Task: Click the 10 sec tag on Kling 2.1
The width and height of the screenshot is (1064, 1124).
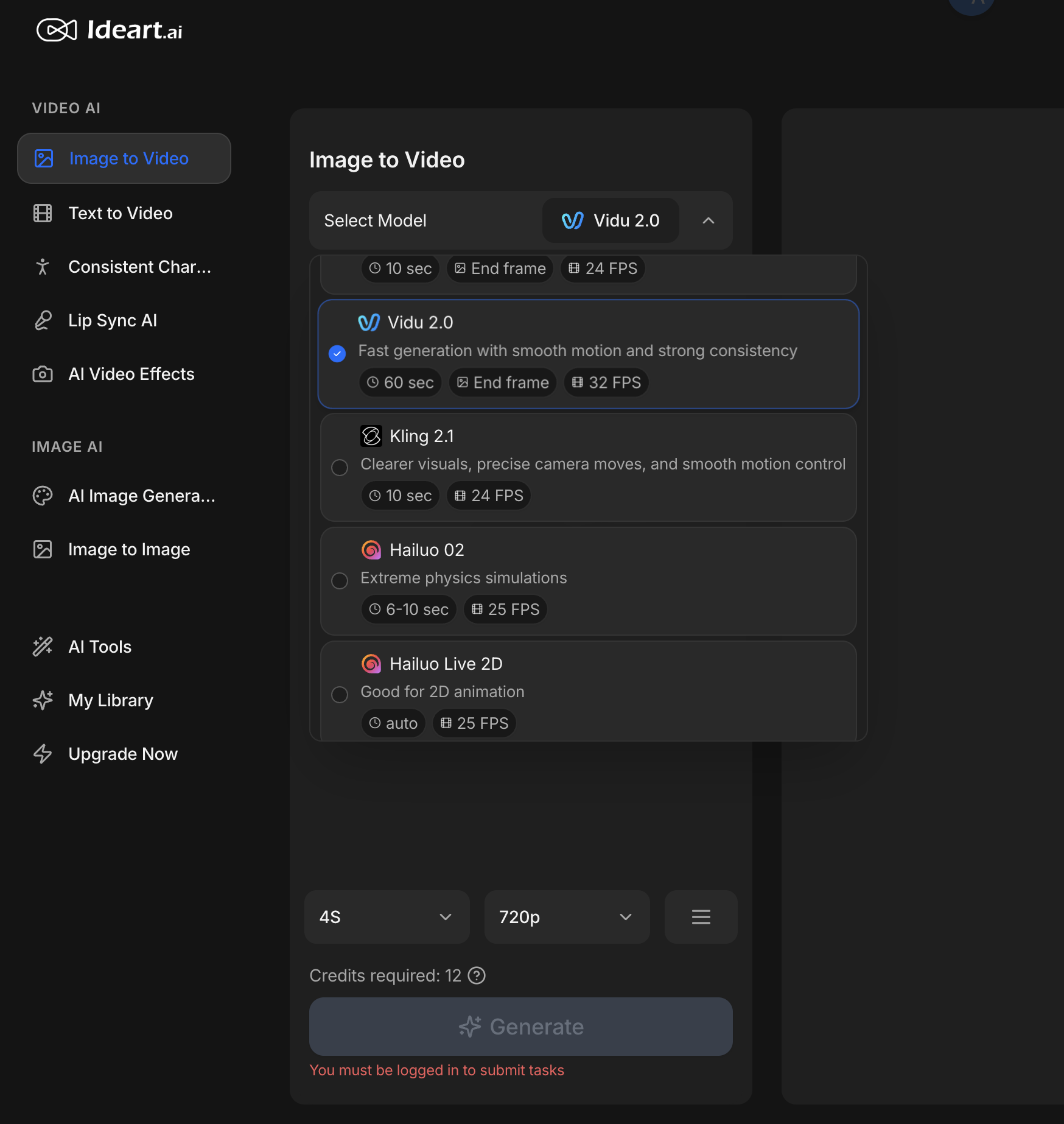Action: (401, 496)
